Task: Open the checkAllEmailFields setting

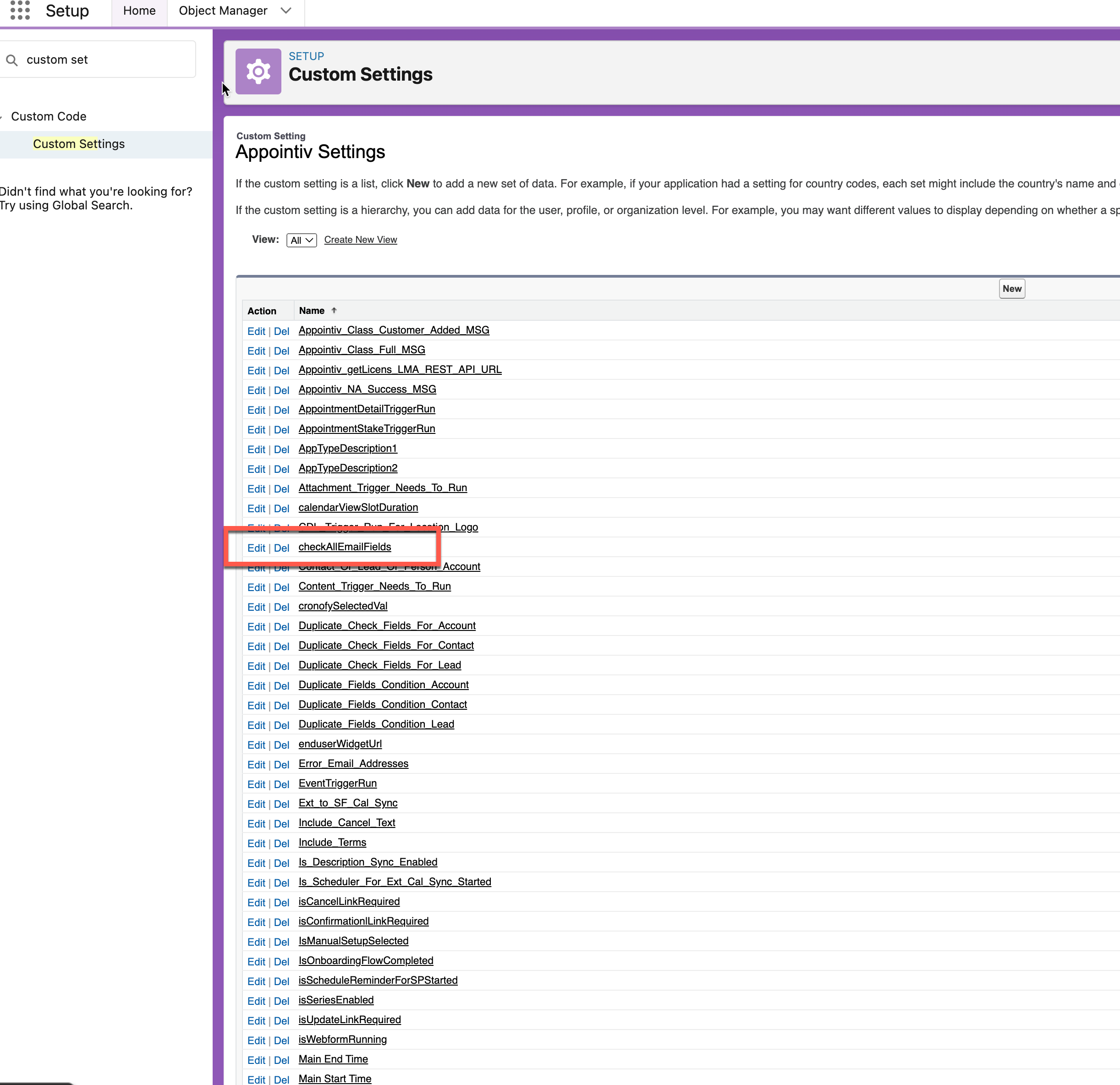Action: pyautogui.click(x=345, y=547)
